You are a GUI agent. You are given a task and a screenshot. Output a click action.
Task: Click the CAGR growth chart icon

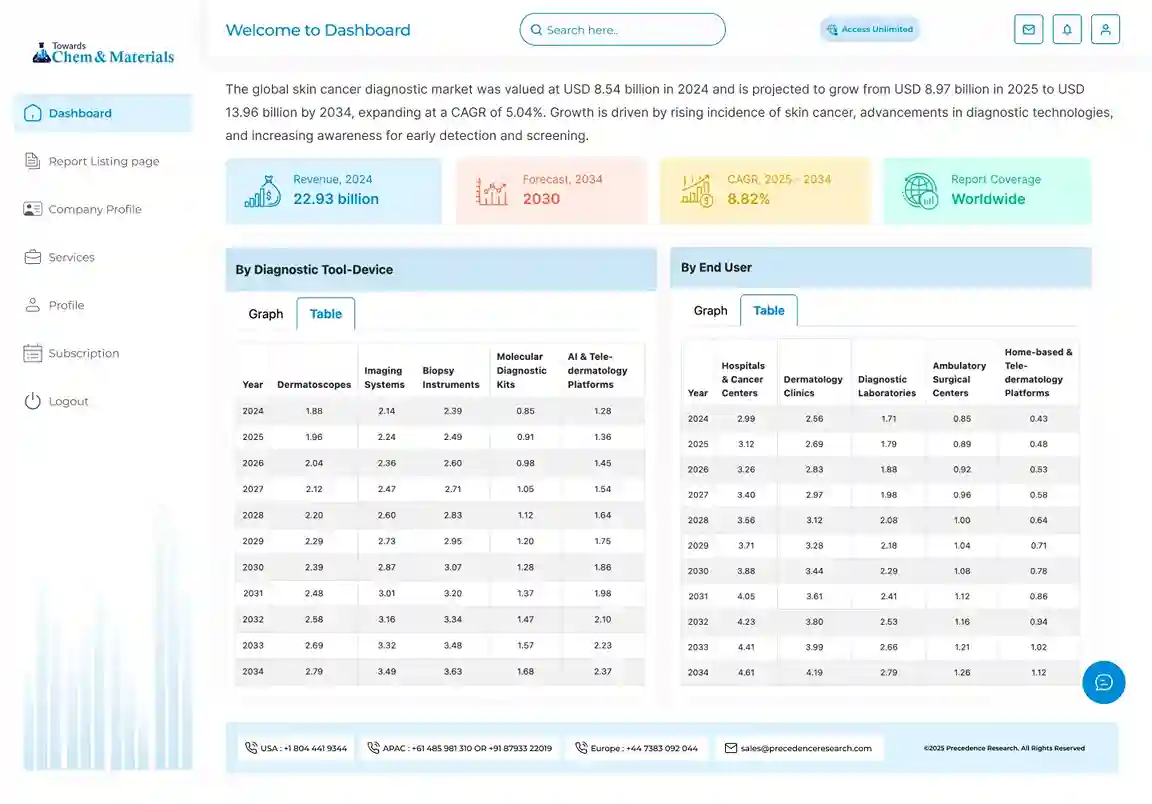tap(696, 190)
